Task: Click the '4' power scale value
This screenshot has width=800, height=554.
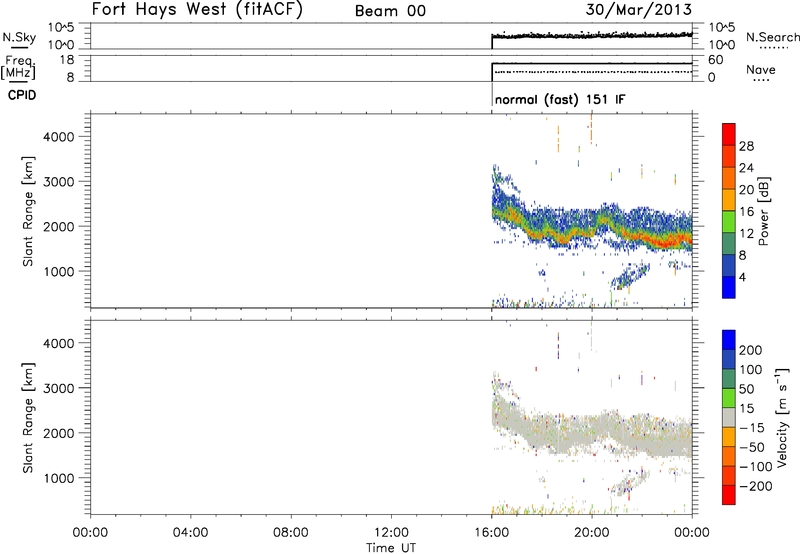Action: [742, 277]
